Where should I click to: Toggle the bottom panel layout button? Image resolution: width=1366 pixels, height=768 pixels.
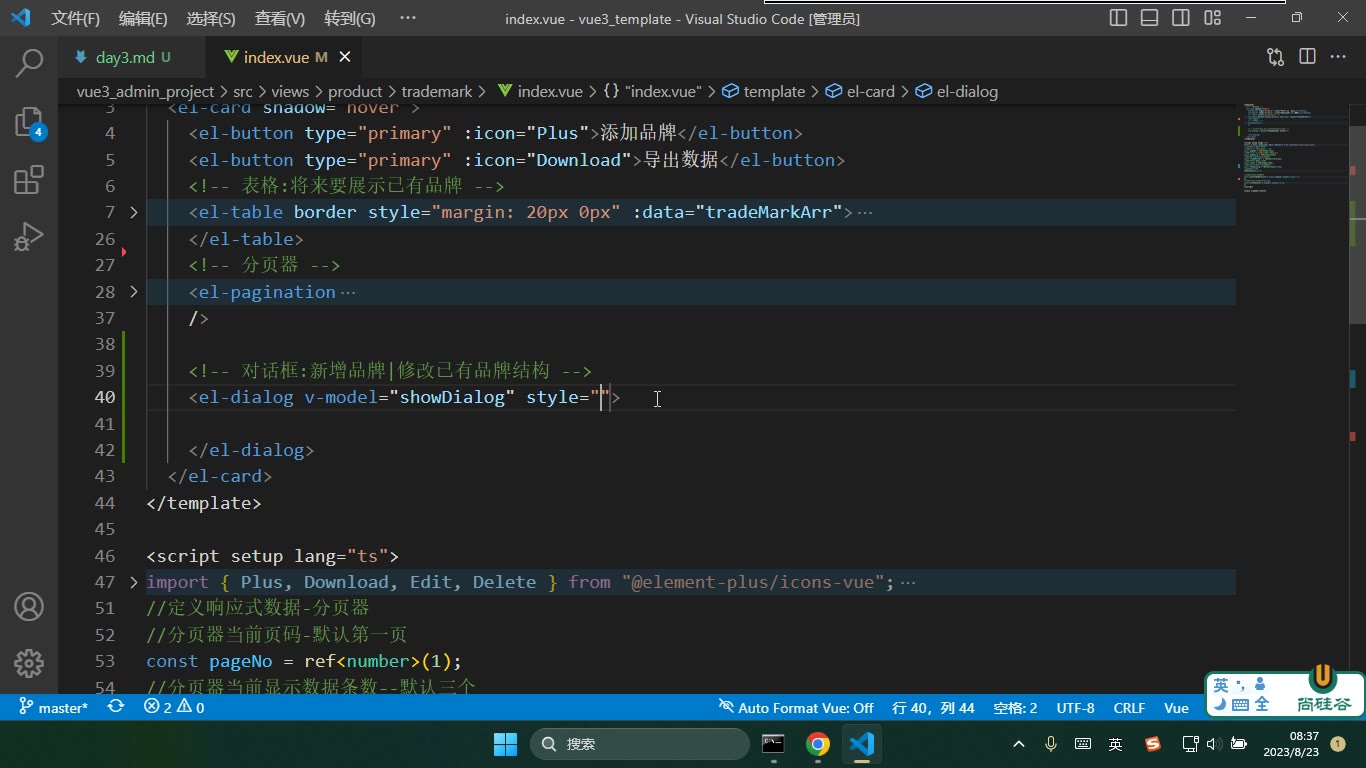[x=1149, y=18]
